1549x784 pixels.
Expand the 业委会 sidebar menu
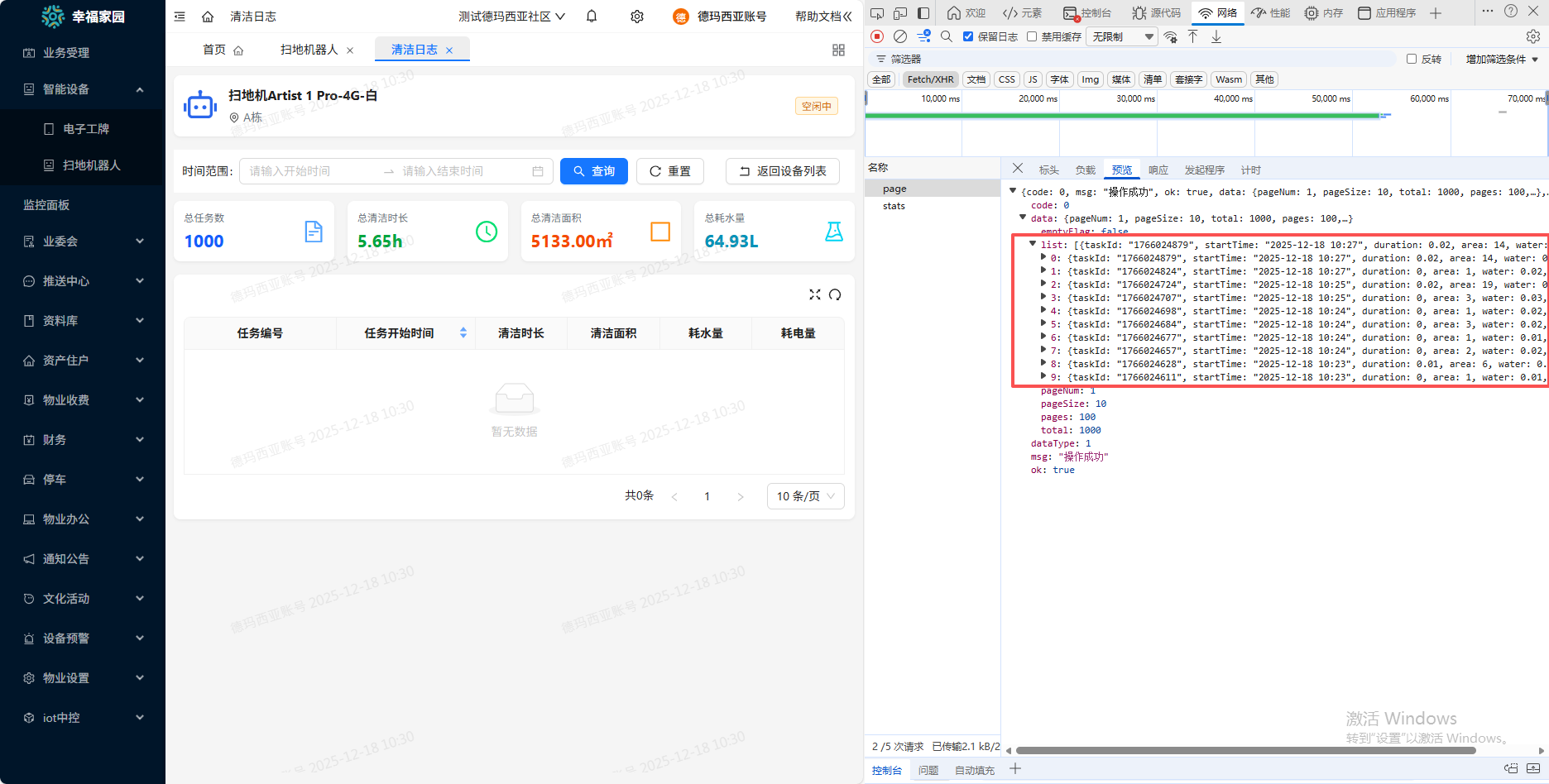pos(83,241)
